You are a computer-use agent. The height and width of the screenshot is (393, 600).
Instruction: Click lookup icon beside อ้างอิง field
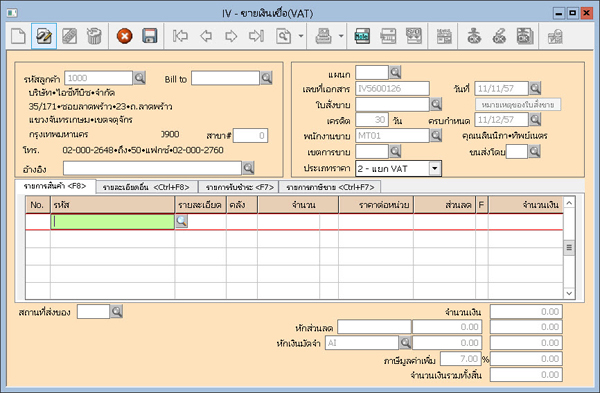click(x=248, y=168)
